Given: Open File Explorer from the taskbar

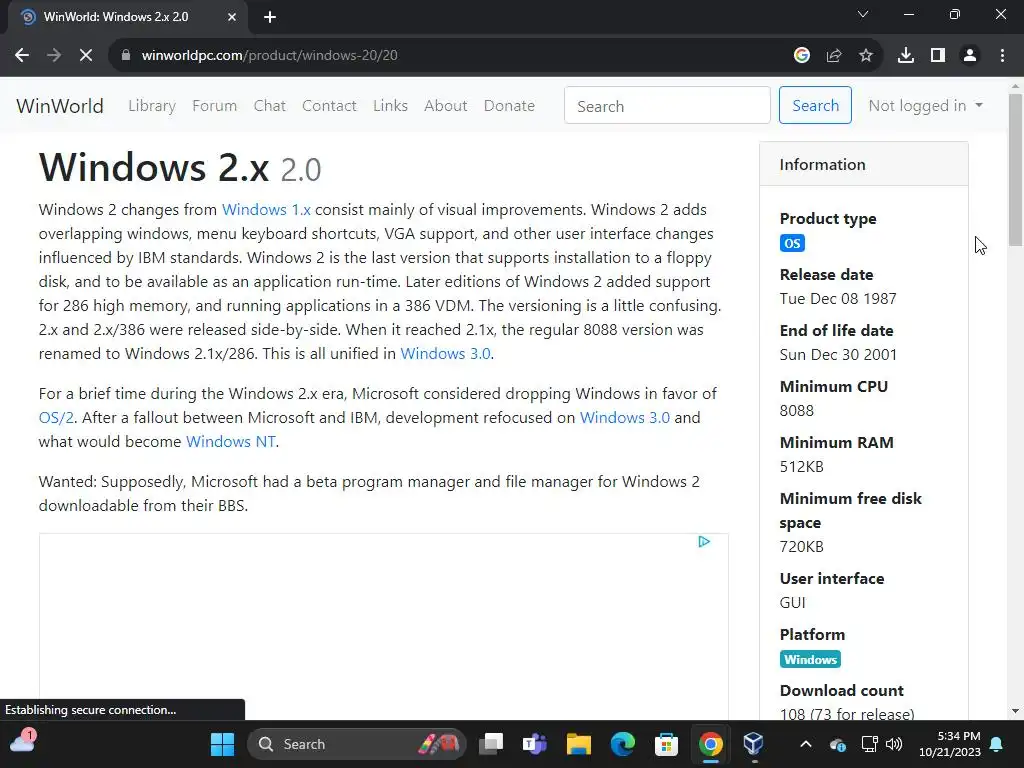Looking at the screenshot, I should coord(579,744).
